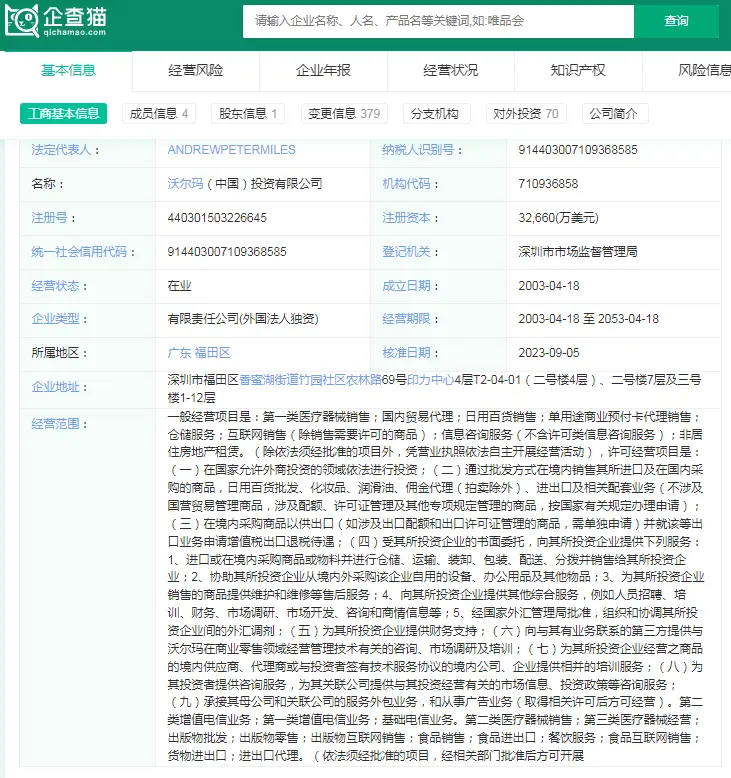Click the 核准日期 label link
Viewport: 731px width, 778px height.
coord(406,353)
